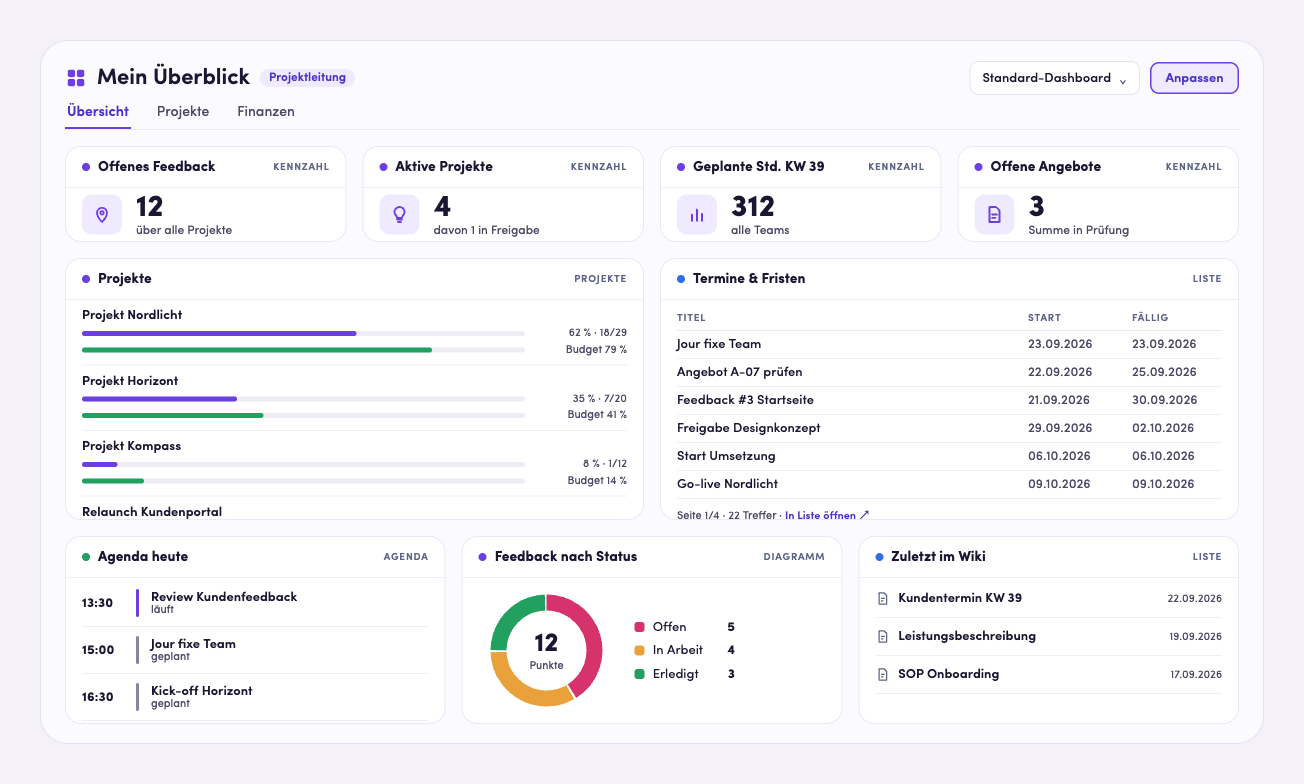Image resolution: width=1304 pixels, height=784 pixels.
Task: Select the 'Angebot A-07 prüfen' row
Action: point(949,372)
